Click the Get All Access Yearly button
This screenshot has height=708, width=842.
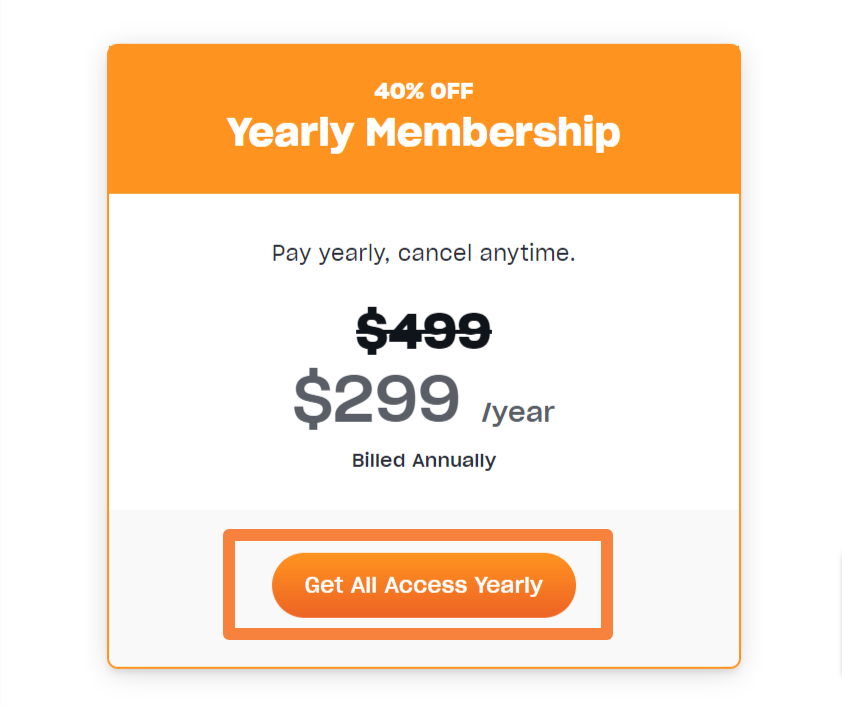point(424,585)
